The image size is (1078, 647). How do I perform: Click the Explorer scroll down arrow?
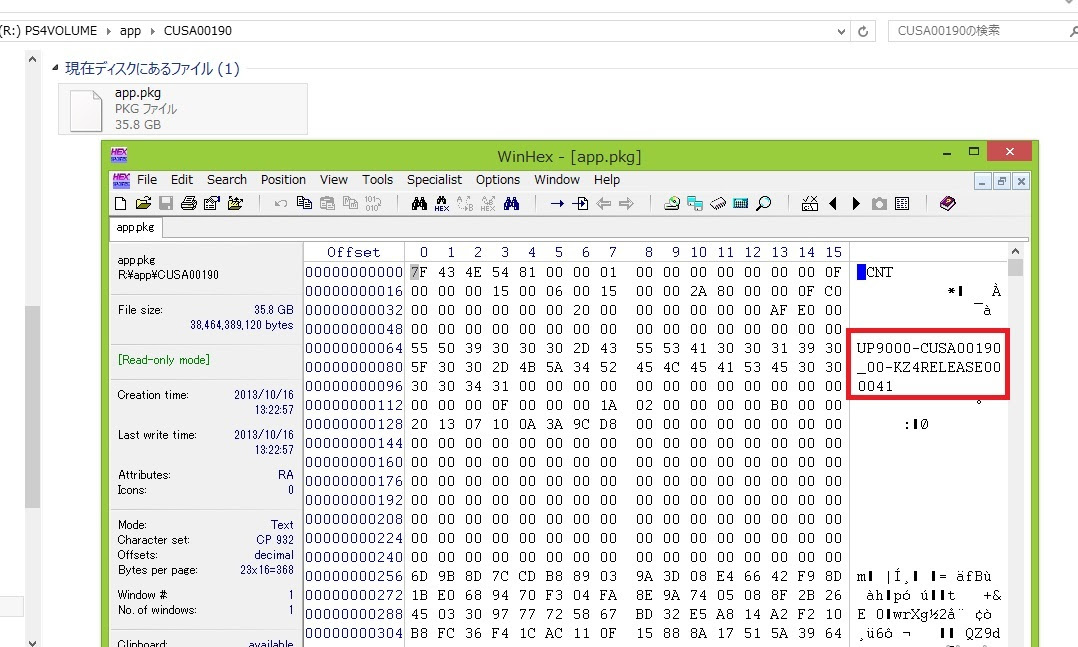coord(32,642)
